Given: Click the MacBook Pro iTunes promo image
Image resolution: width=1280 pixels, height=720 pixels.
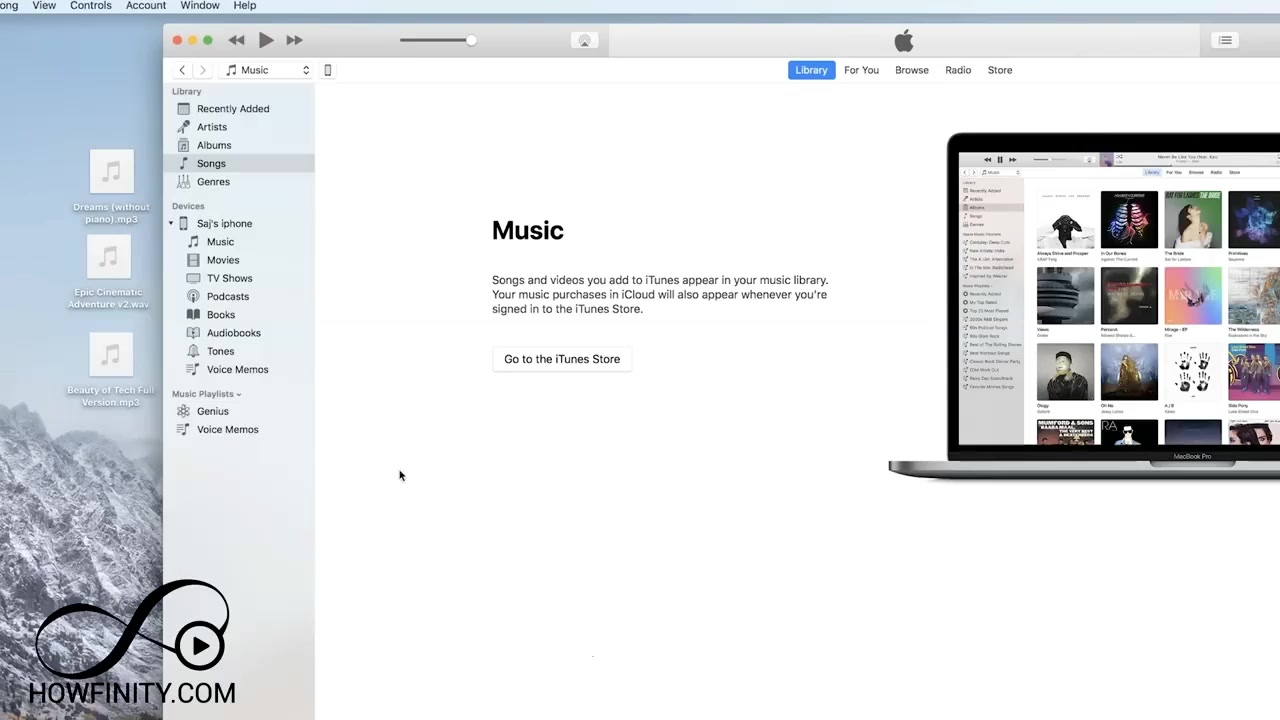Looking at the screenshot, I should pos(1084,306).
